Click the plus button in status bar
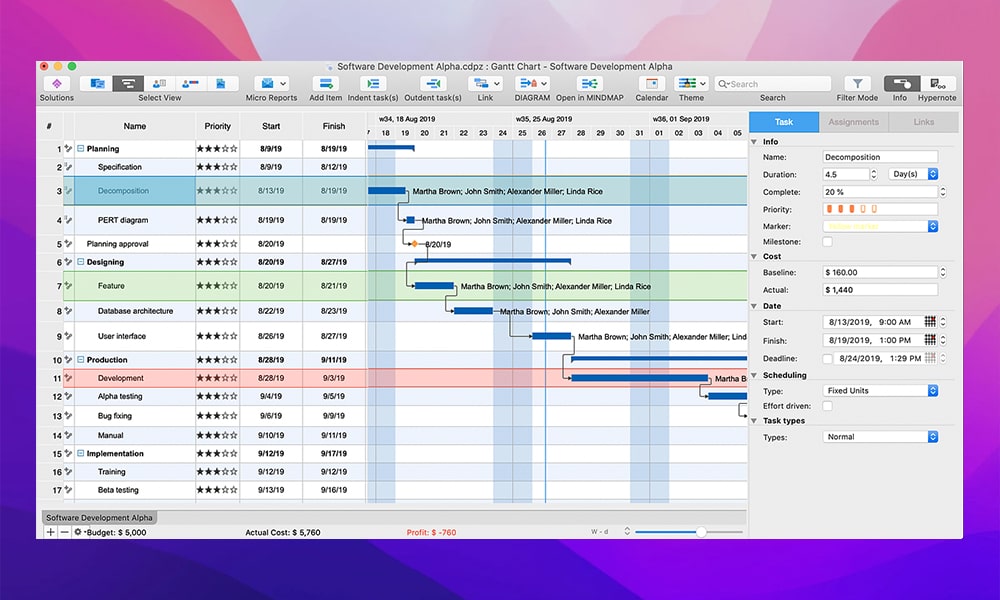1000x600 pixels. [51, 532]
